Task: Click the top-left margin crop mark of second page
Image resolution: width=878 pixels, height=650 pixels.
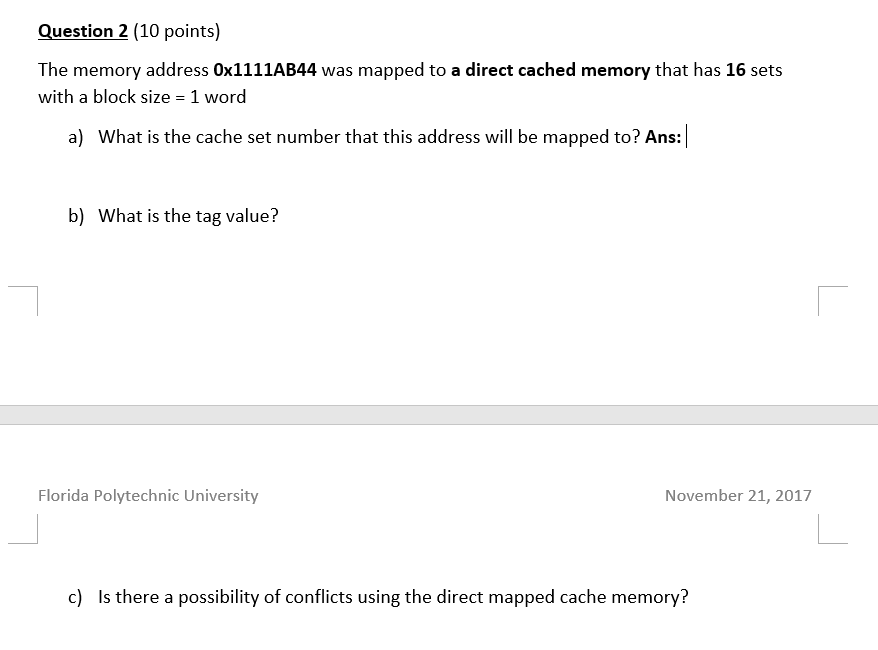Action: (23, 529)
